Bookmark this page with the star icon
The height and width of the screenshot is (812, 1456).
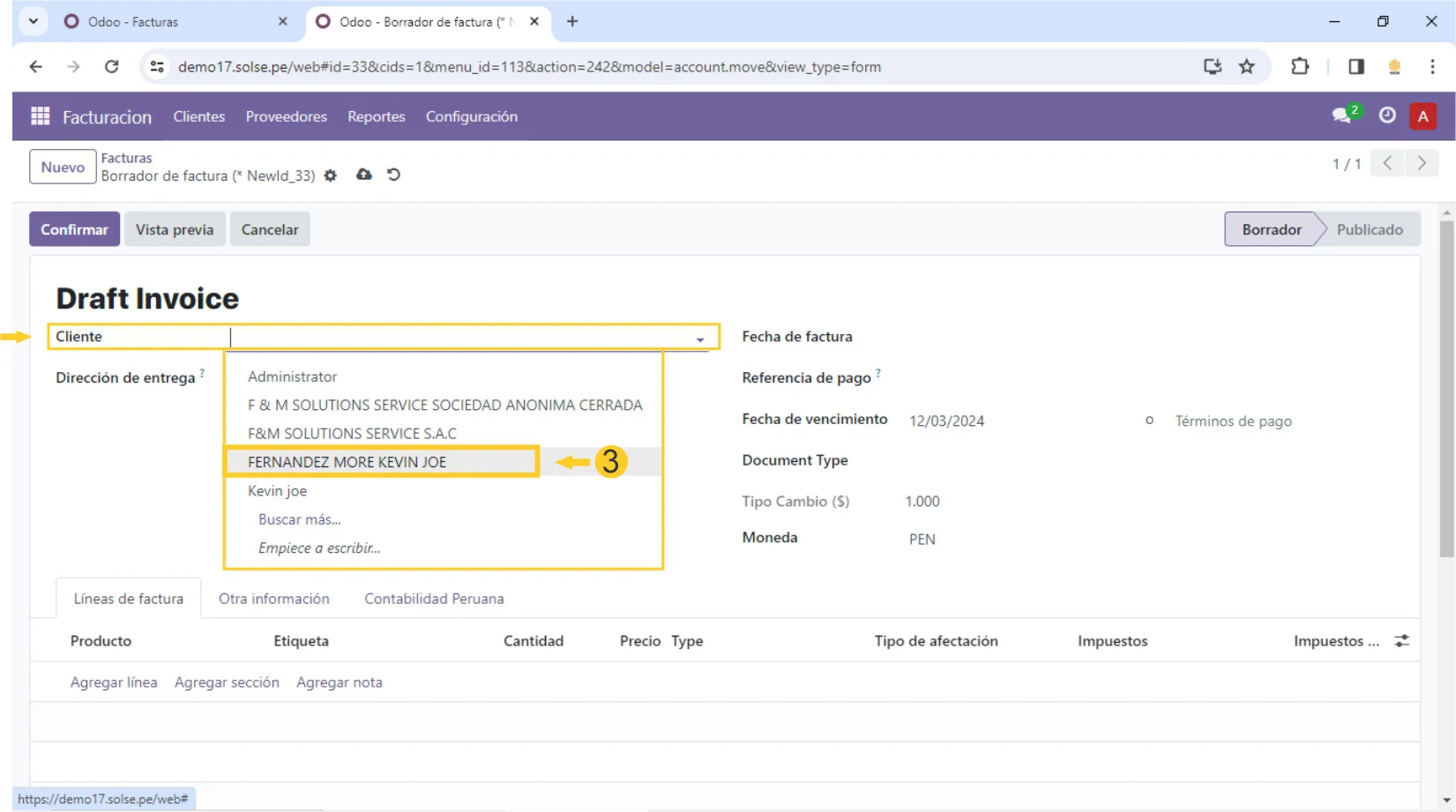click(x=1246, y=67)
